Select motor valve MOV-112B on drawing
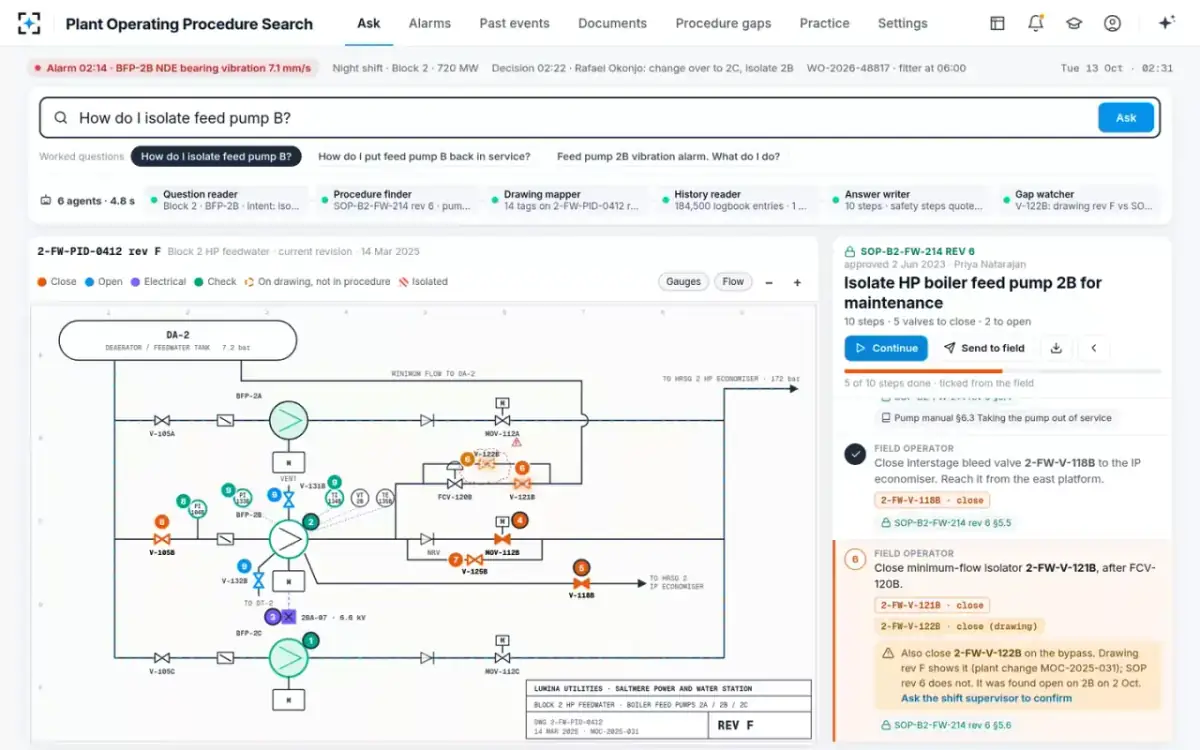The image size is (1200, 750). (x=502, y=538)
